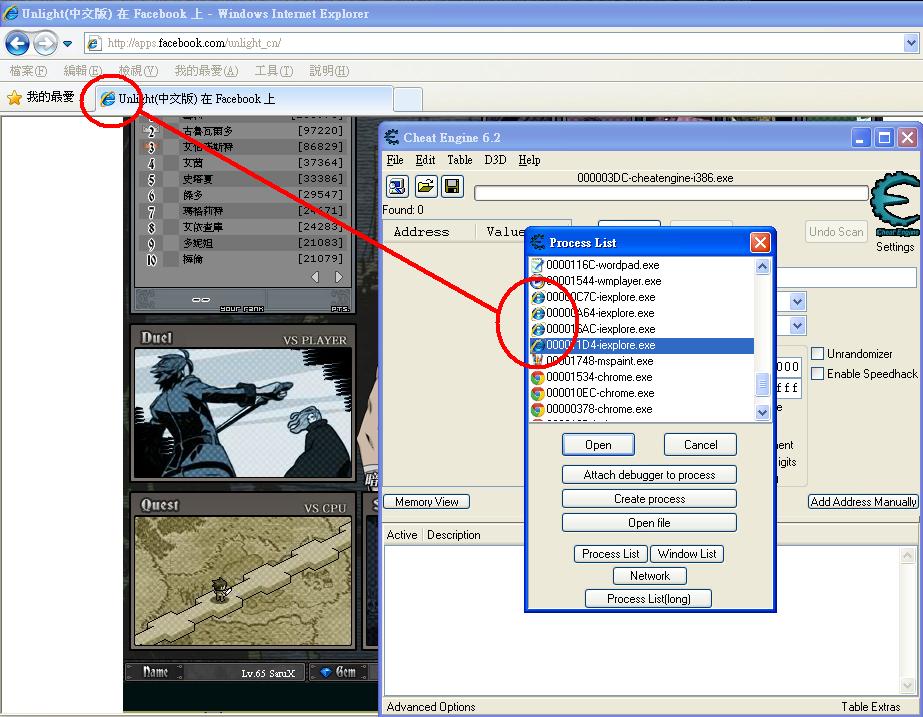The image size is (923, 717).
Task: Click Network button
Action: (650, 576)
